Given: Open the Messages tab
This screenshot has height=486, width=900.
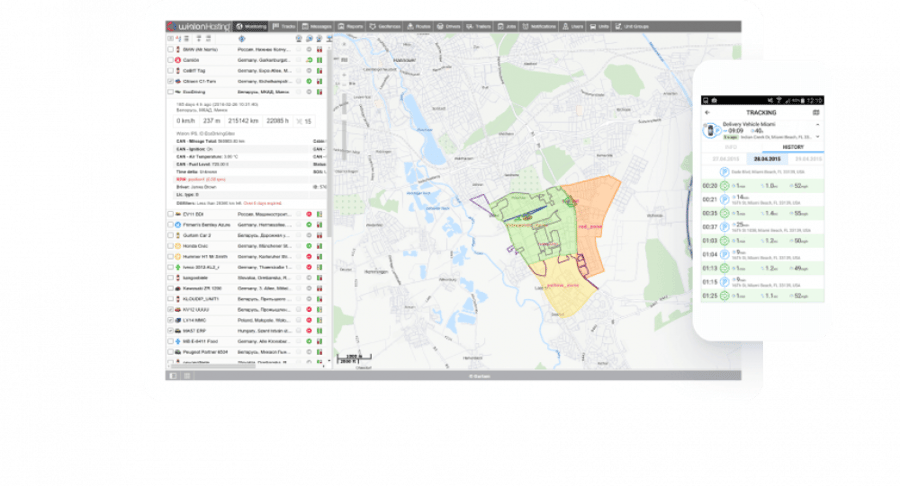Looking at the screenshot, I should coord(317,26).
